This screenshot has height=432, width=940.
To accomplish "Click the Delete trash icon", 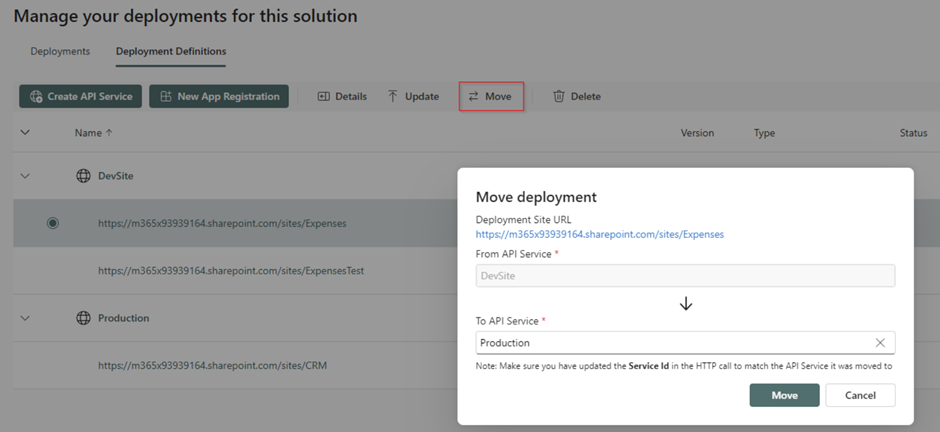I will pyautogui.click(x=559, y=96).
